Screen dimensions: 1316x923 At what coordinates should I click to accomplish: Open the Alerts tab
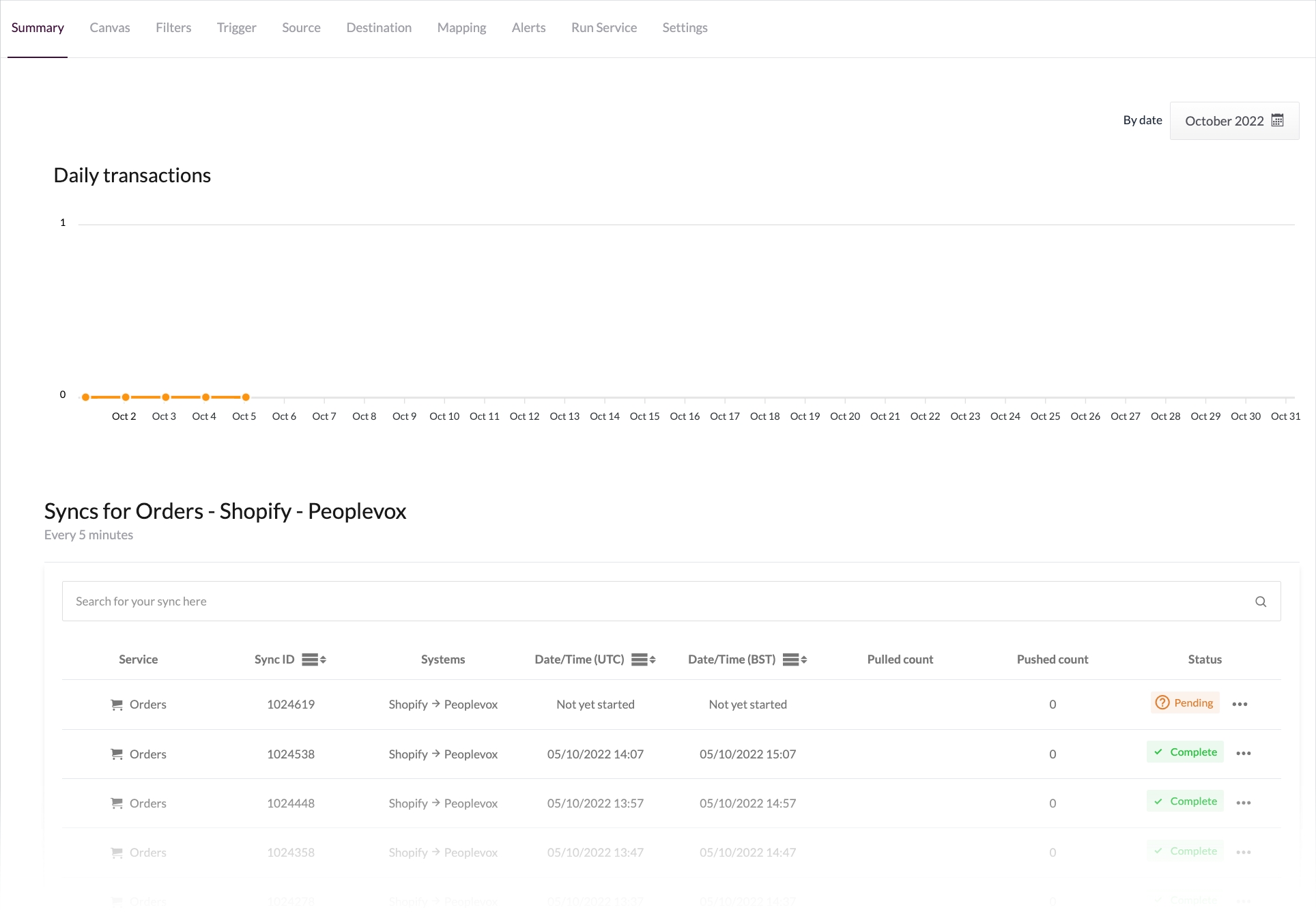(x=528, y=28)
